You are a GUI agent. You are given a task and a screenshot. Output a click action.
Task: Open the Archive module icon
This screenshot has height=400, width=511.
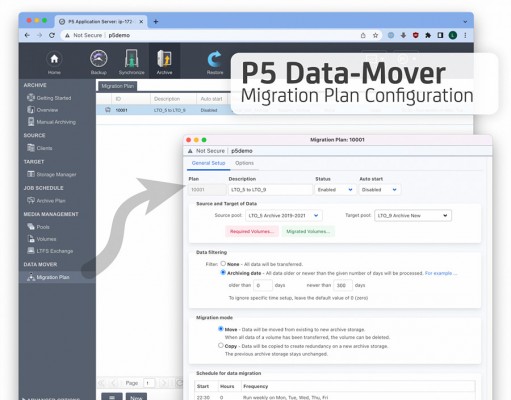(164, 59)
